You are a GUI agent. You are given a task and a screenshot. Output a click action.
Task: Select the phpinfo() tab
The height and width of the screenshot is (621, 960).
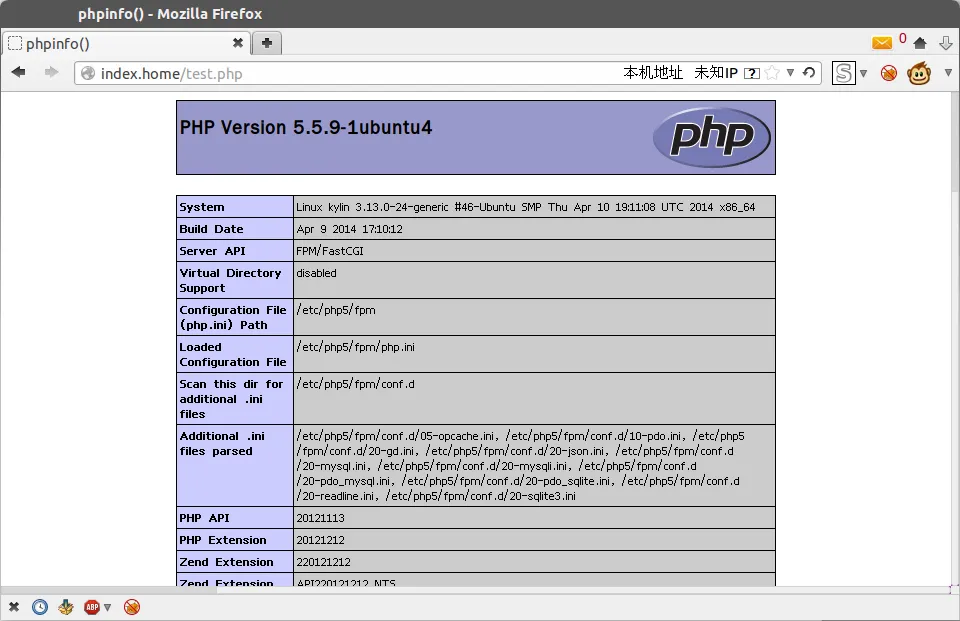[x=126, y=43]
